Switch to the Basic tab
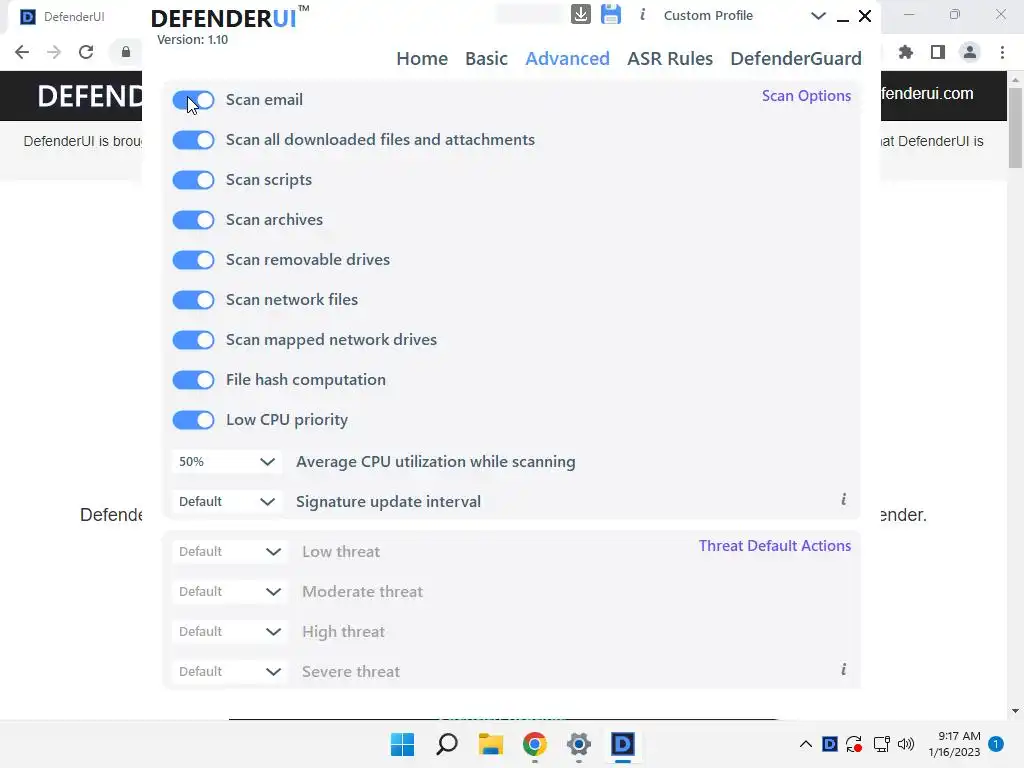 tap(487, 59)
